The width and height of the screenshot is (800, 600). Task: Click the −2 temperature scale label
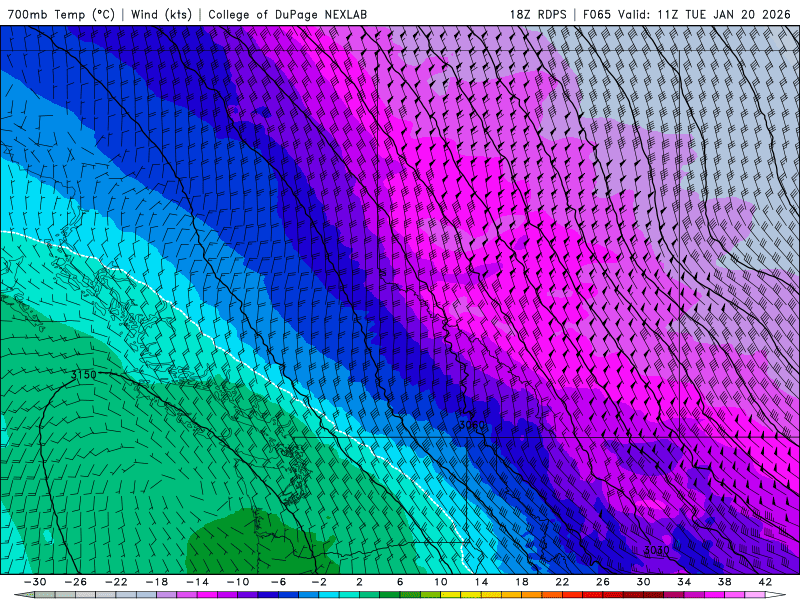319,582
